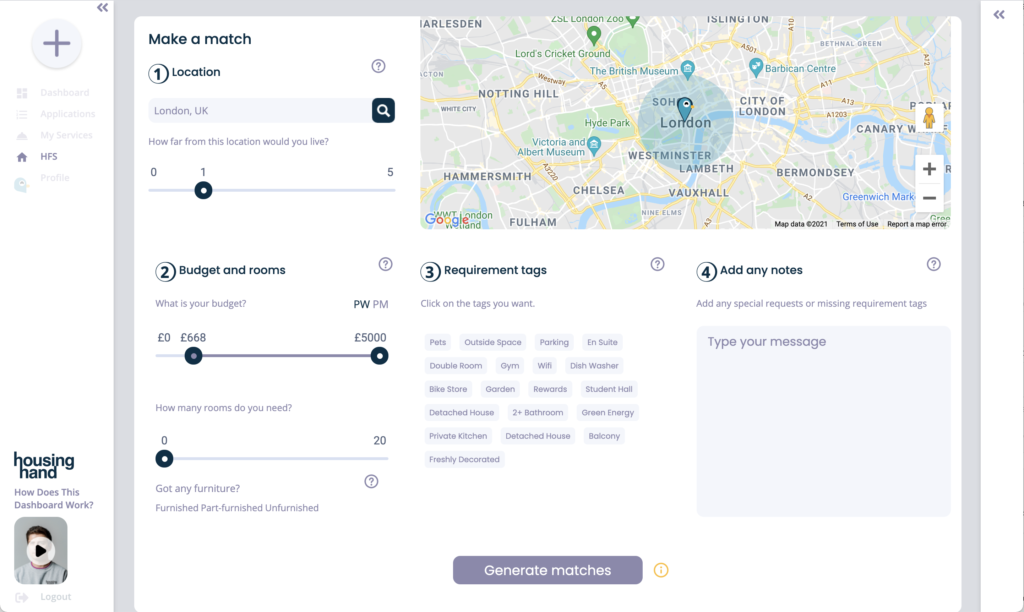Toggle the Student Hall tag
The image size is (1024, 612).
(609, 389)
